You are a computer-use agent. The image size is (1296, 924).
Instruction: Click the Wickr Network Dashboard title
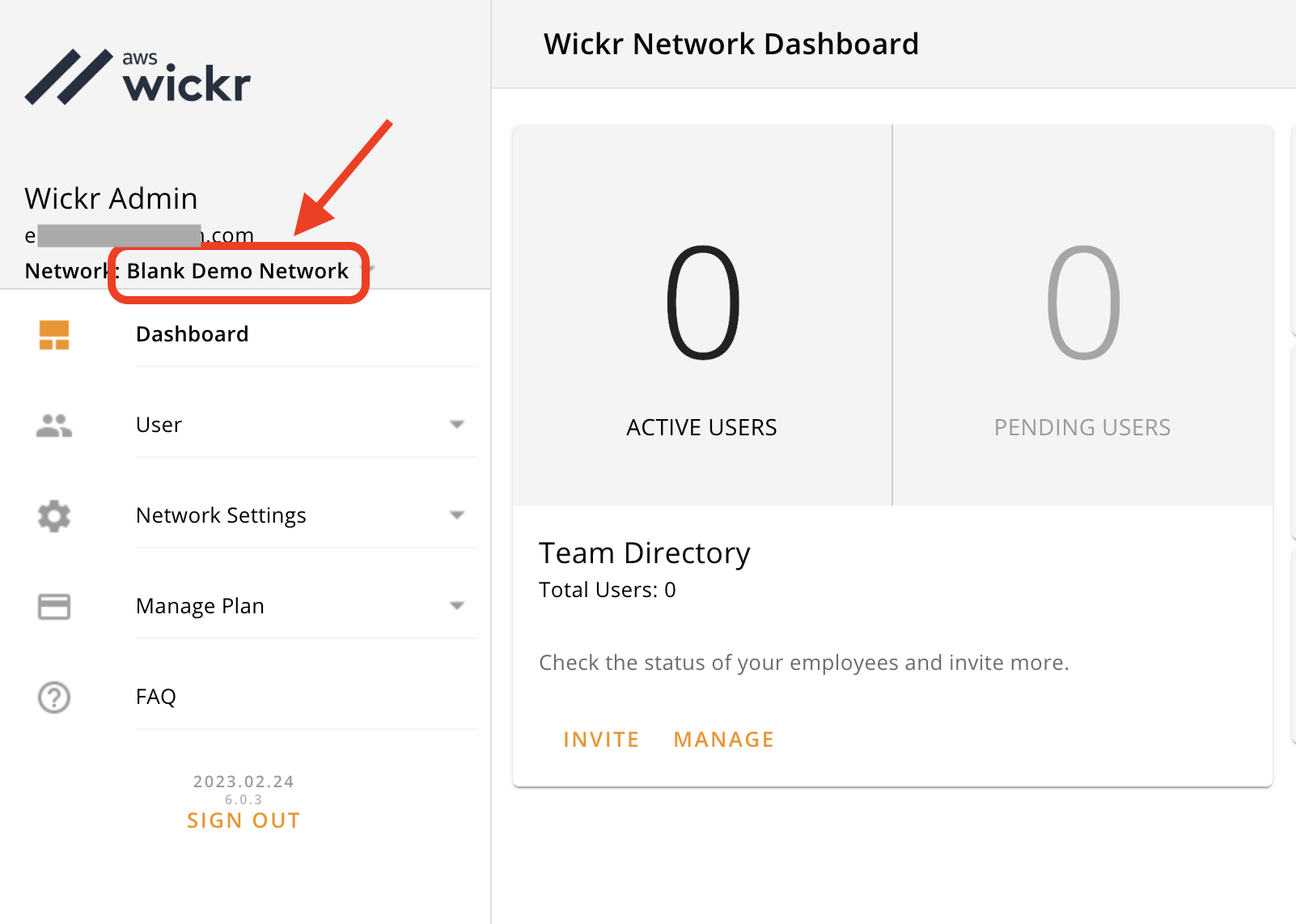coord(731,45)
